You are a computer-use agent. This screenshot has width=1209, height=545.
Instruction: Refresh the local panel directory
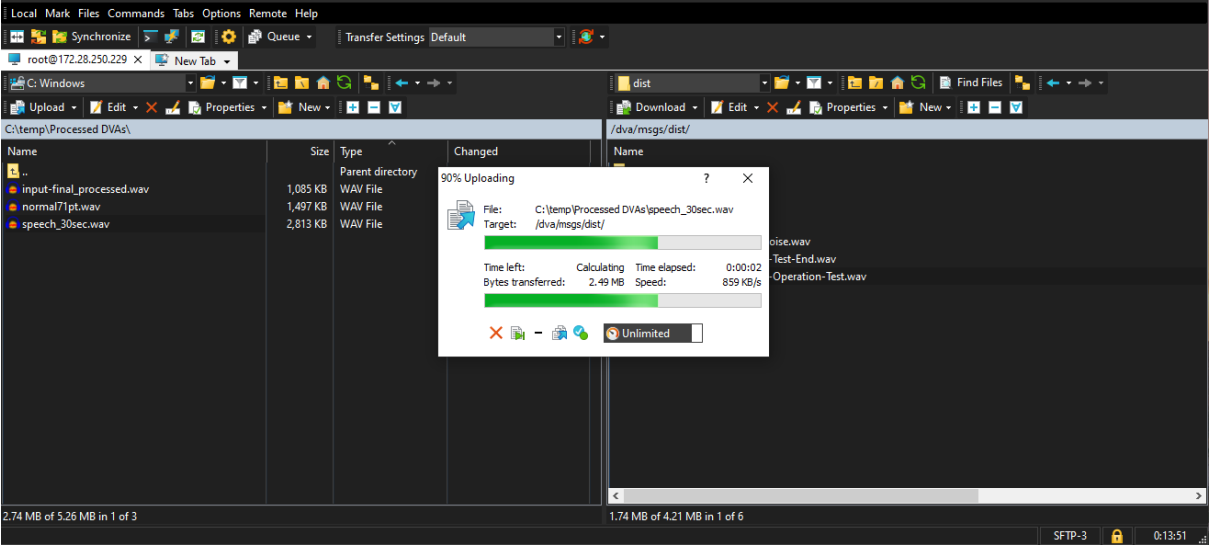coord(344,83)
